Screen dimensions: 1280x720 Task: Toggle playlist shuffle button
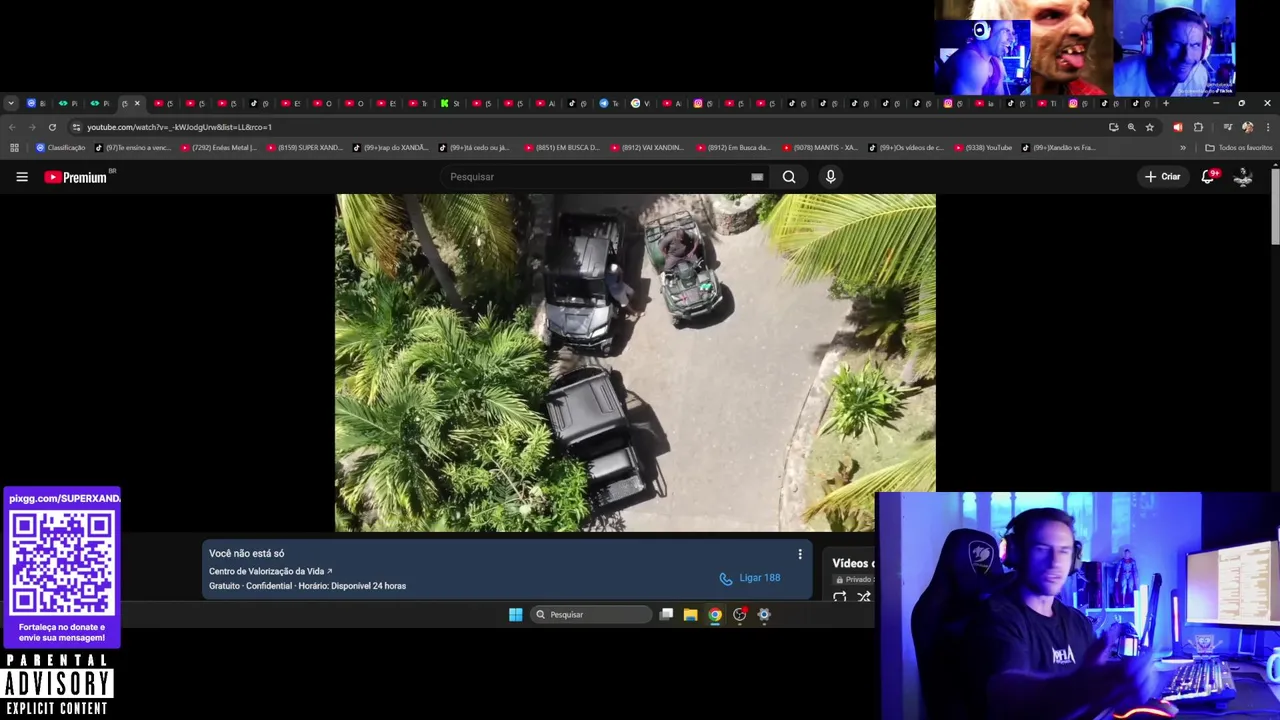tap(864, 597)
